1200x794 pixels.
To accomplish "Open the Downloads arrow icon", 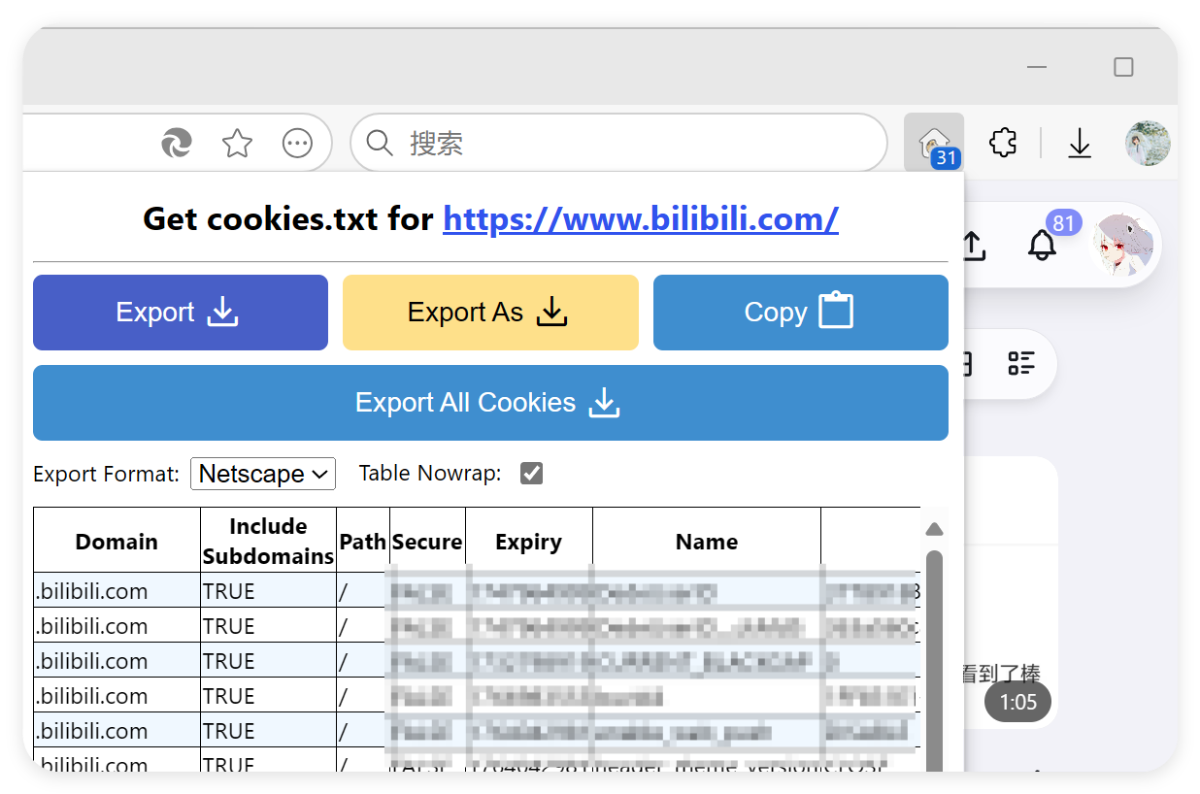I will click(1079, 144).
